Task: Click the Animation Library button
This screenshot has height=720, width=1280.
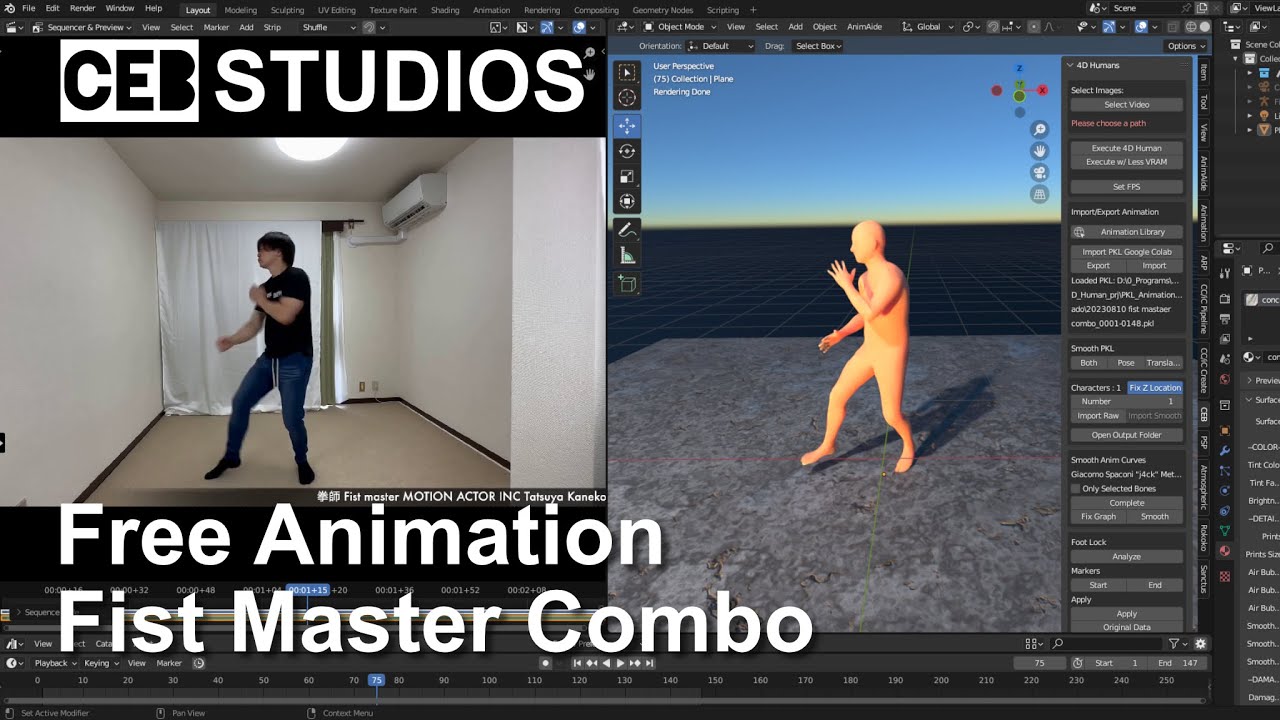Action: (1133, 232)
